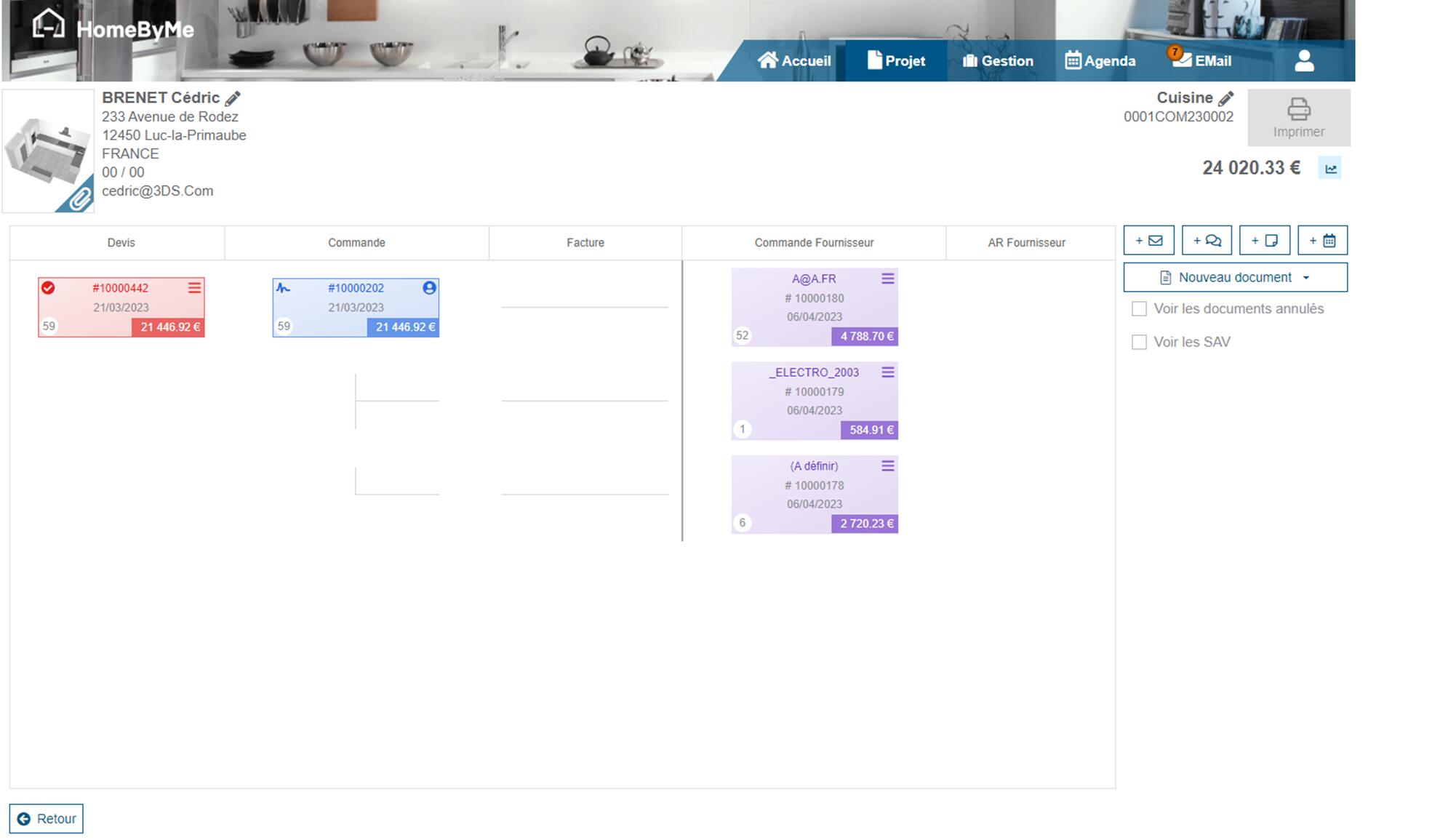This screenshot has width=1440, height=840.
Task: Add a new comment with chat bubbles button
Action: point(1207,241)
